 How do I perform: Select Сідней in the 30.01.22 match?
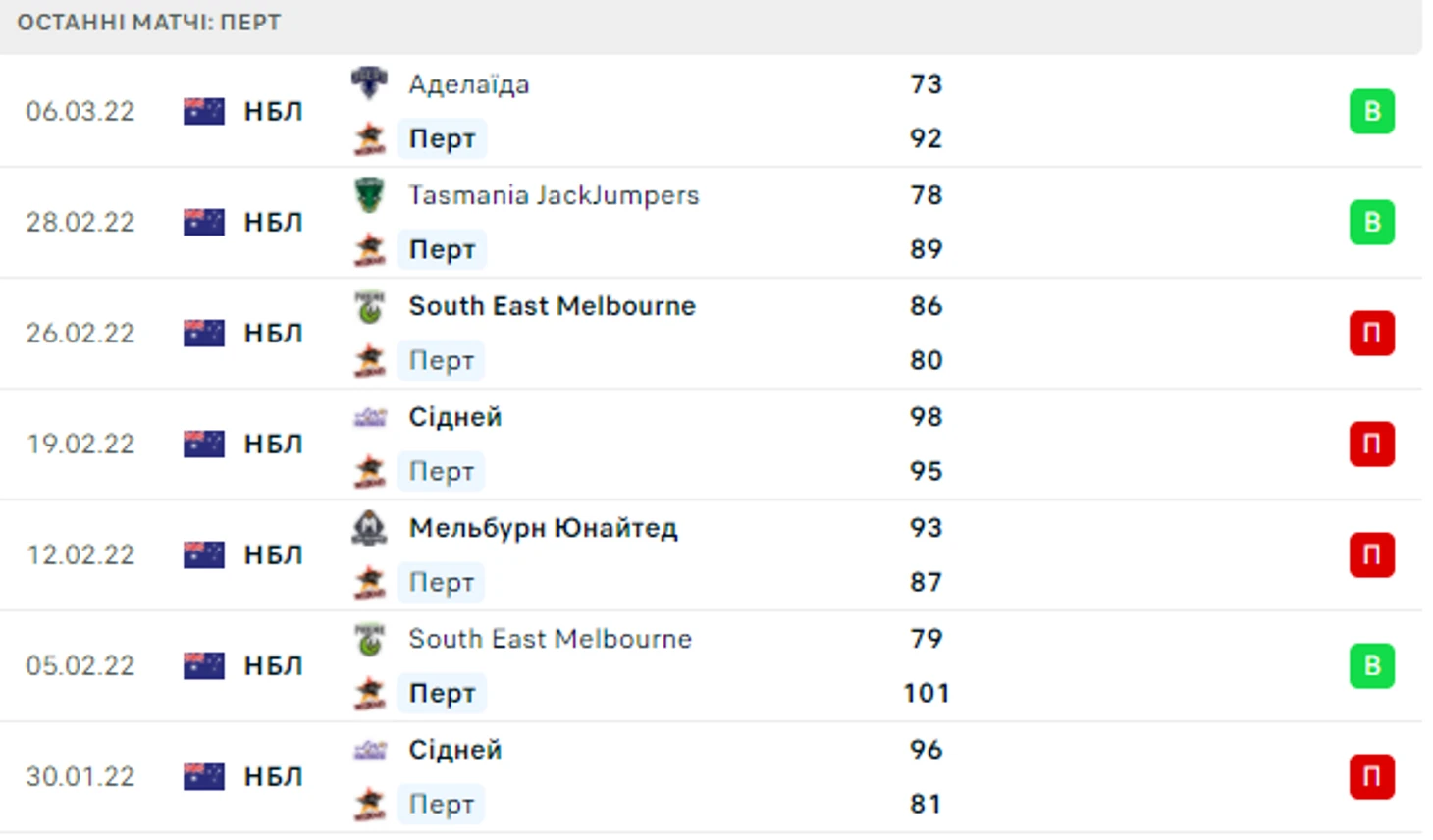(x=455, y=750)
